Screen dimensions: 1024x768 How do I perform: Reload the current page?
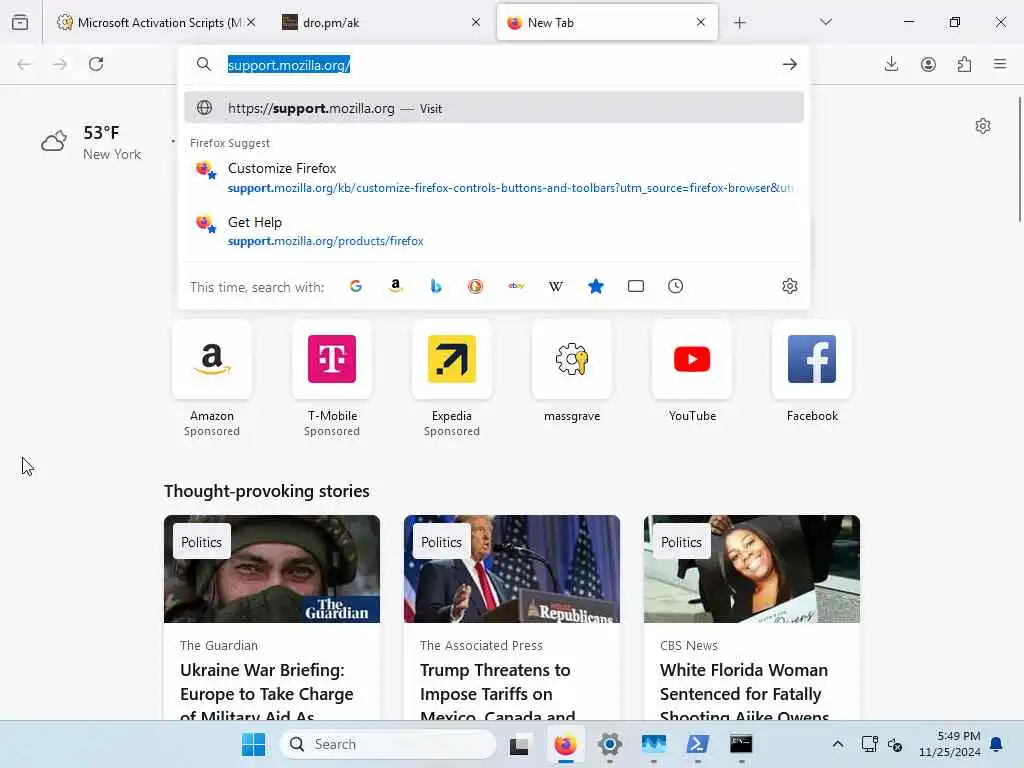click(x=96, y=64)
